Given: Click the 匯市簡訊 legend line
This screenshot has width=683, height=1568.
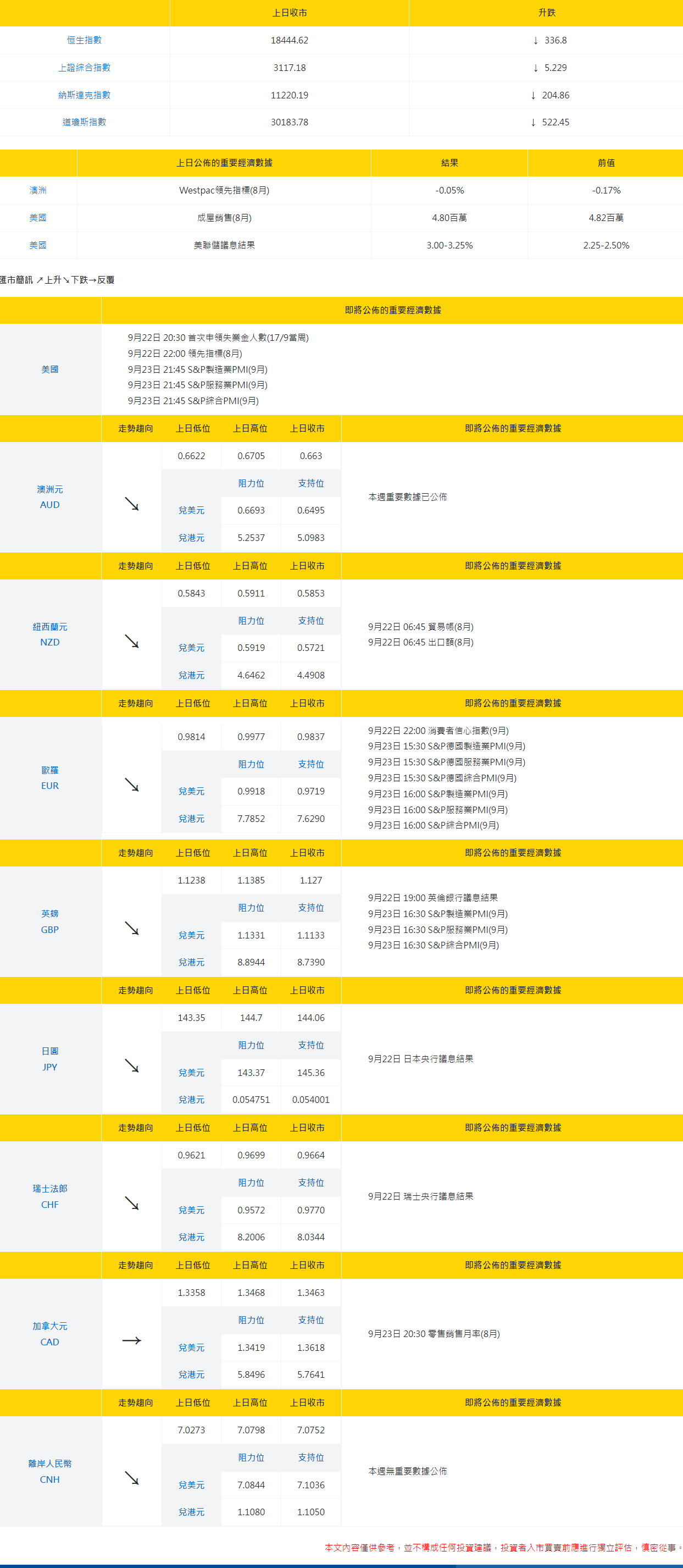Looking at the screenshot, I should (x=57, y=280).
